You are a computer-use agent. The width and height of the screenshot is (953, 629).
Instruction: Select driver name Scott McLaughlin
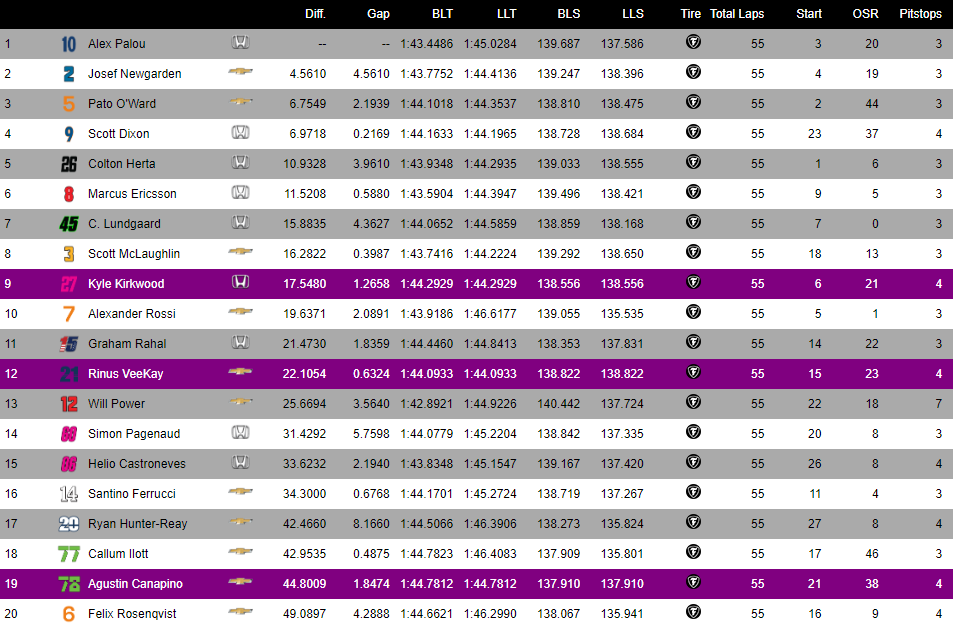click(133, 254)
